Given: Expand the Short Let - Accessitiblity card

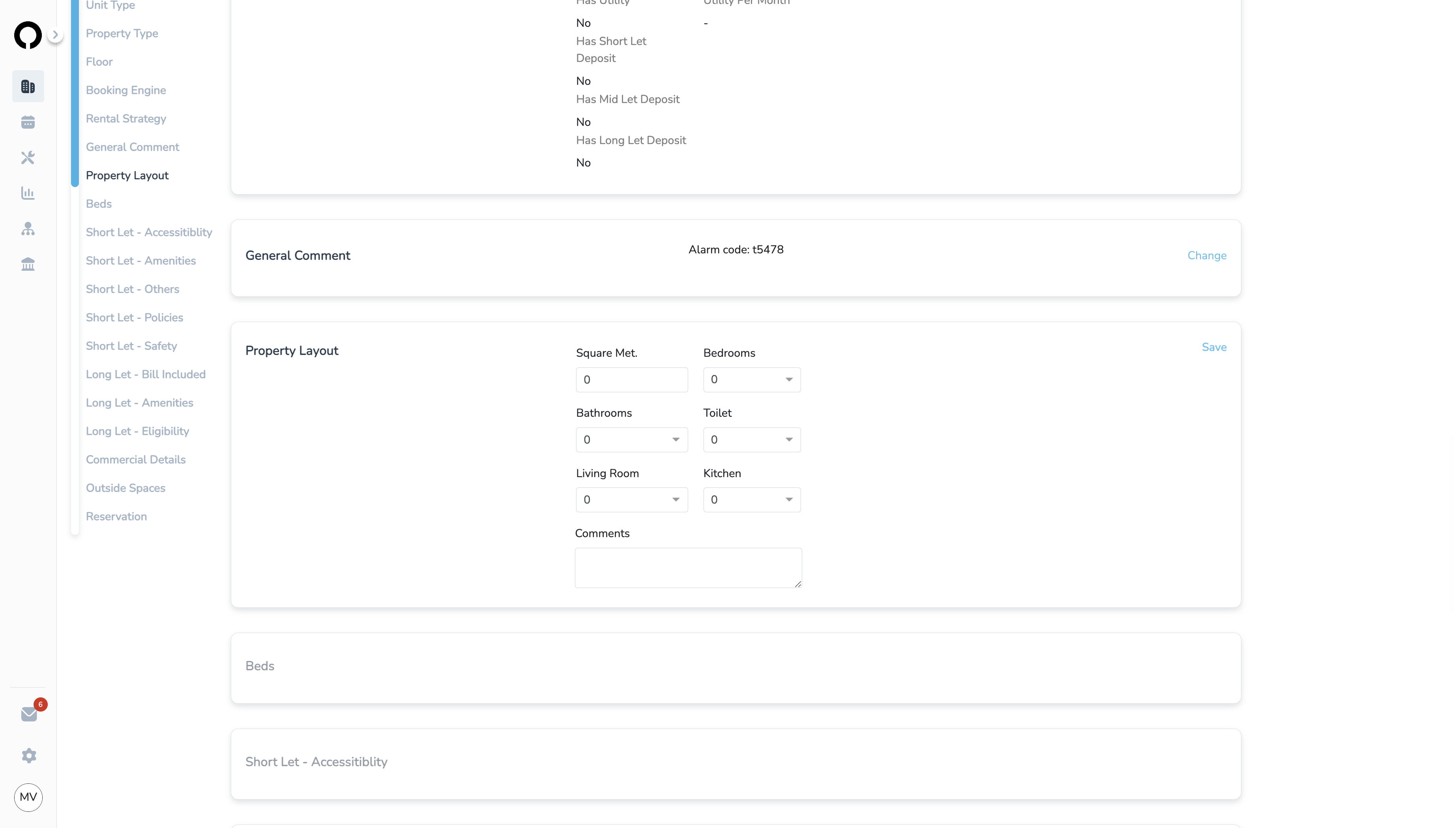Looking at the screenshot, I should coord(735,764).
